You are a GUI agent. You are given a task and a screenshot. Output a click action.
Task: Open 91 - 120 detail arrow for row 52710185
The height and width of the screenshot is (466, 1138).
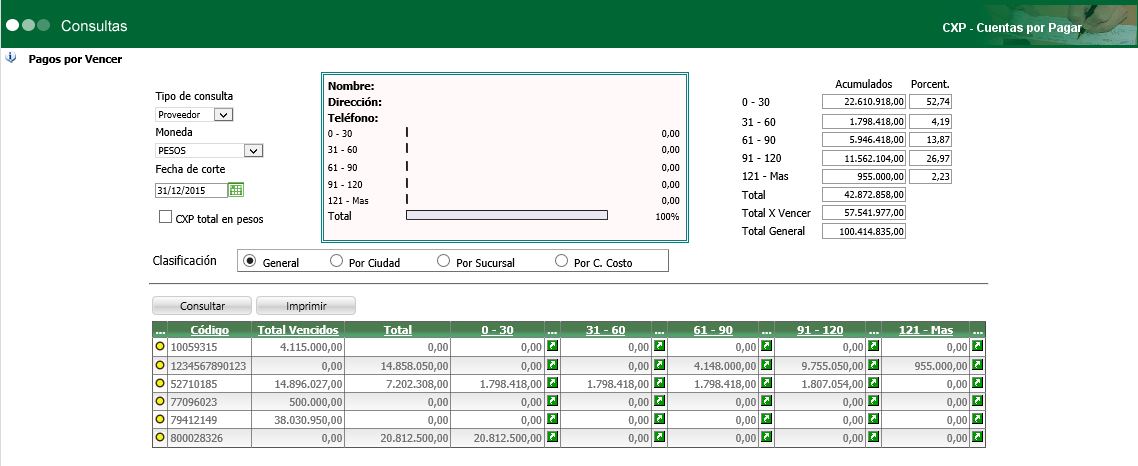[x=873, y=383]
